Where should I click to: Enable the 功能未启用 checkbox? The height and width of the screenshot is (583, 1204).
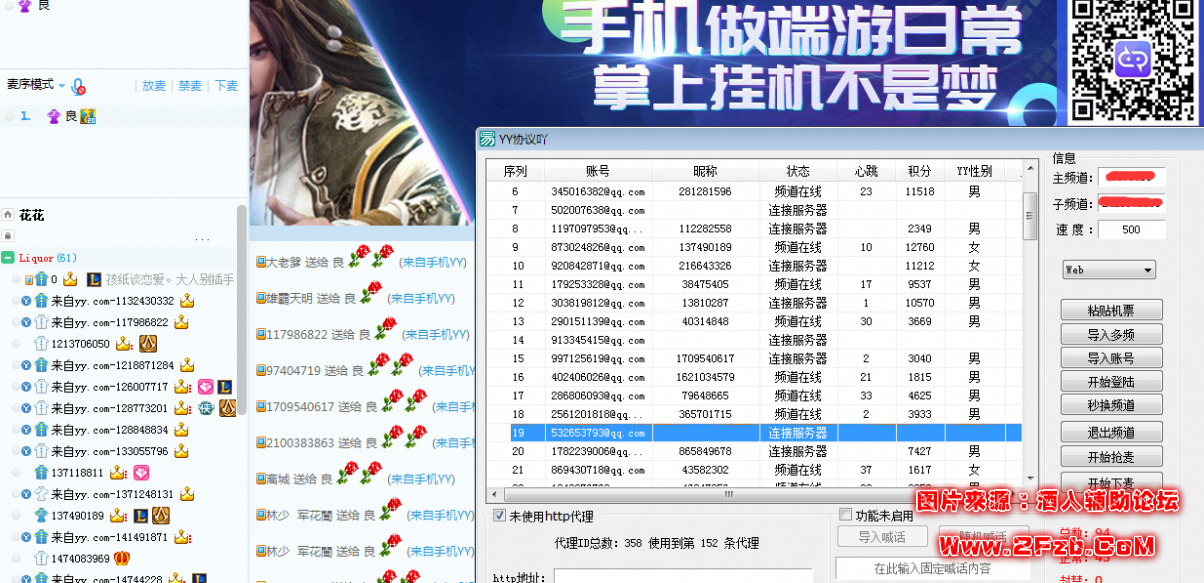click(x=845, y=513)
